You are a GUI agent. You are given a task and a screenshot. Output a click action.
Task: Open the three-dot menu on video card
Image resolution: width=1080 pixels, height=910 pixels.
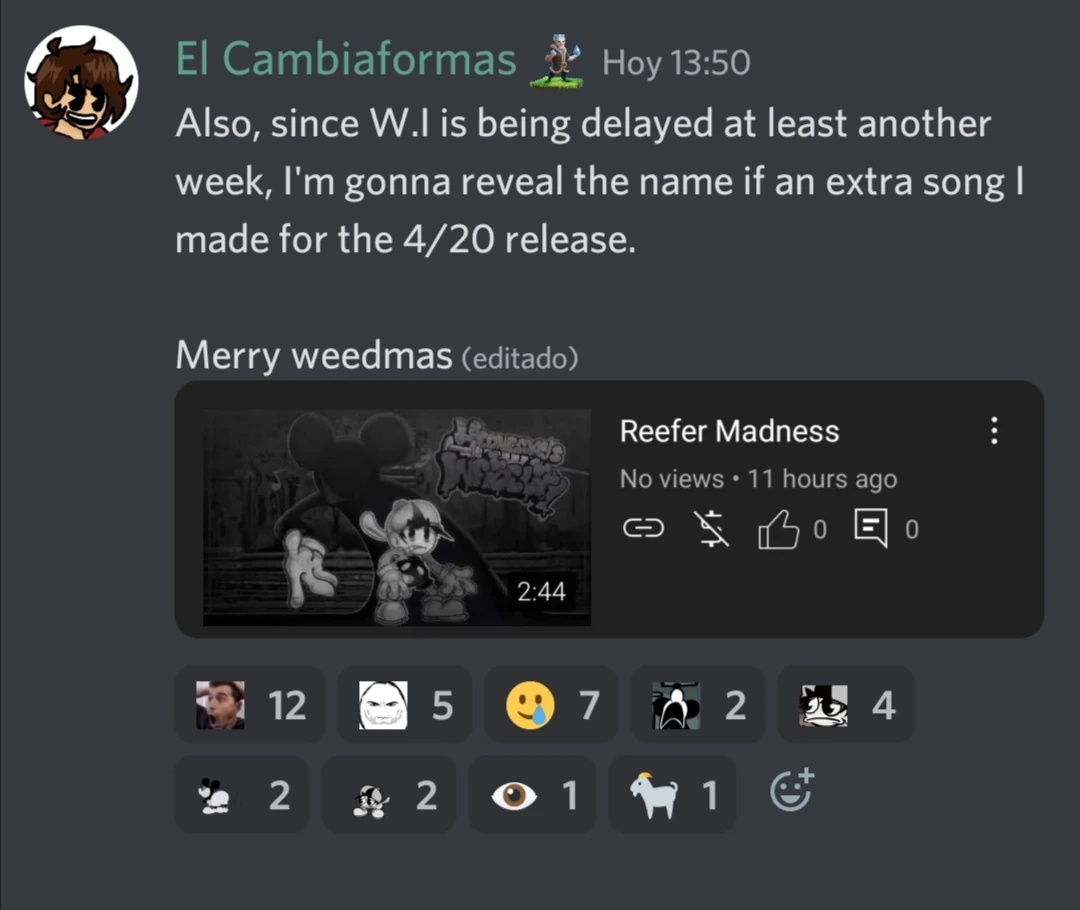pyautogui.click(x=994, y=431)
